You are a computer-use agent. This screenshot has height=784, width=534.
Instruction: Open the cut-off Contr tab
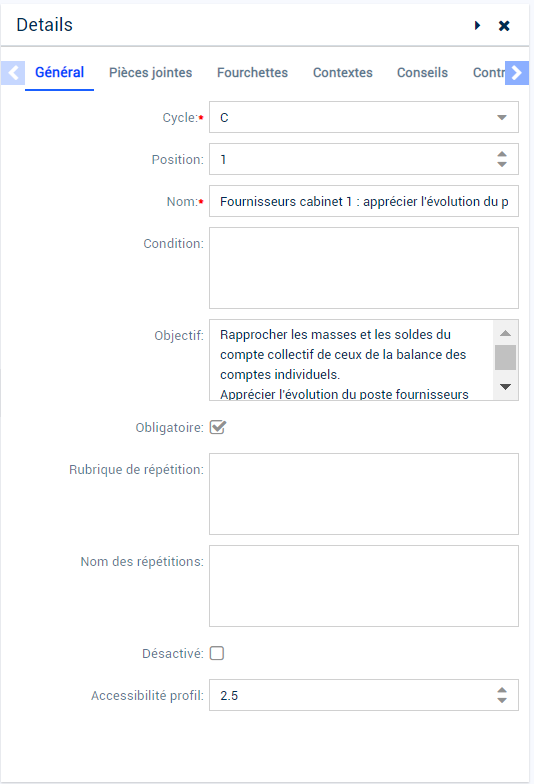[488, 72]
